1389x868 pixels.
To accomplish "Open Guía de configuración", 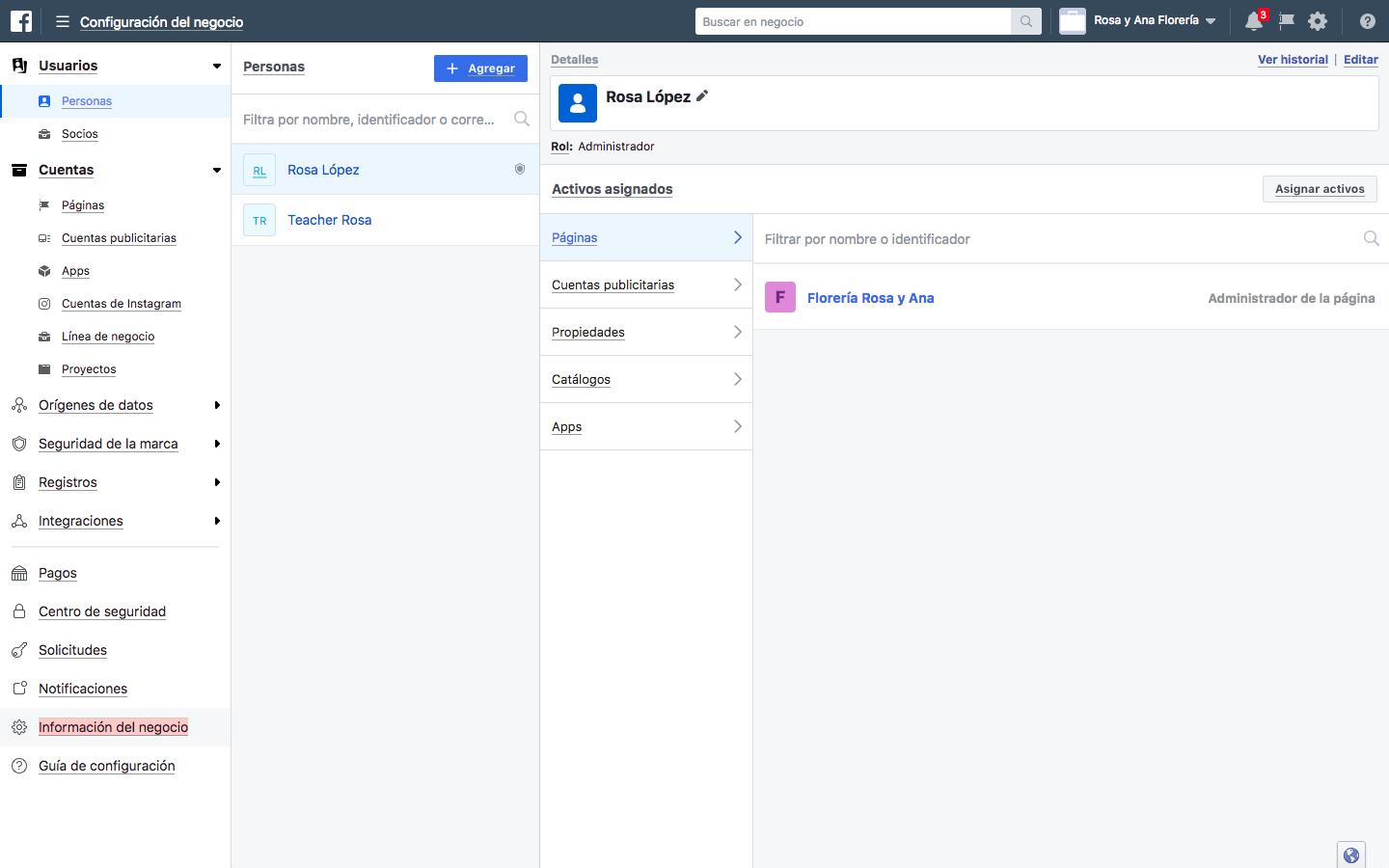I will tap(106, 766).
